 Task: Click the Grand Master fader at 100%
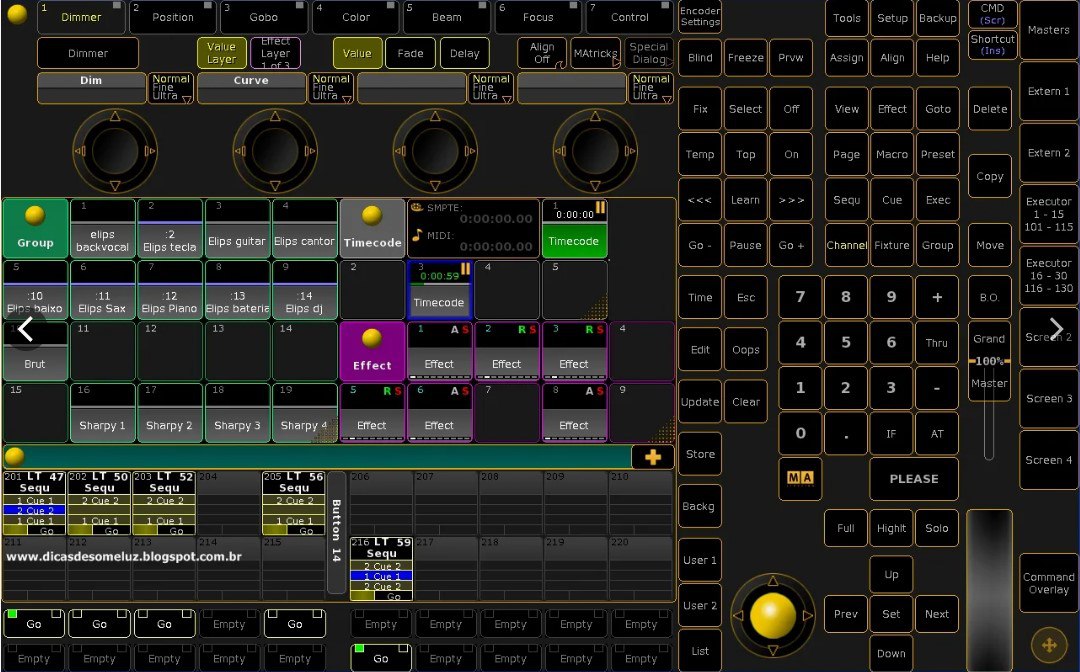989,361
